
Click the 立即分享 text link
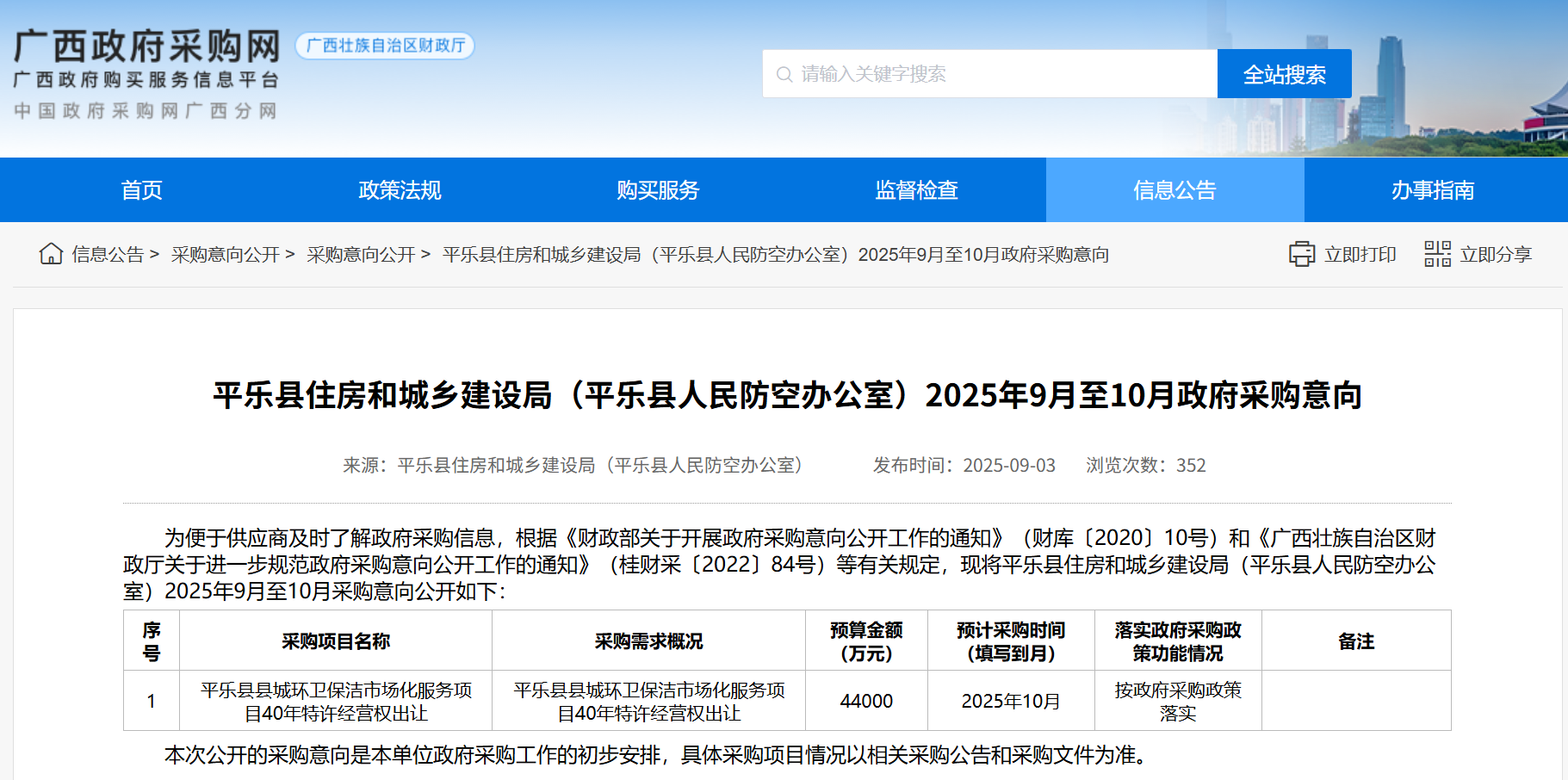pos(1496,255)
